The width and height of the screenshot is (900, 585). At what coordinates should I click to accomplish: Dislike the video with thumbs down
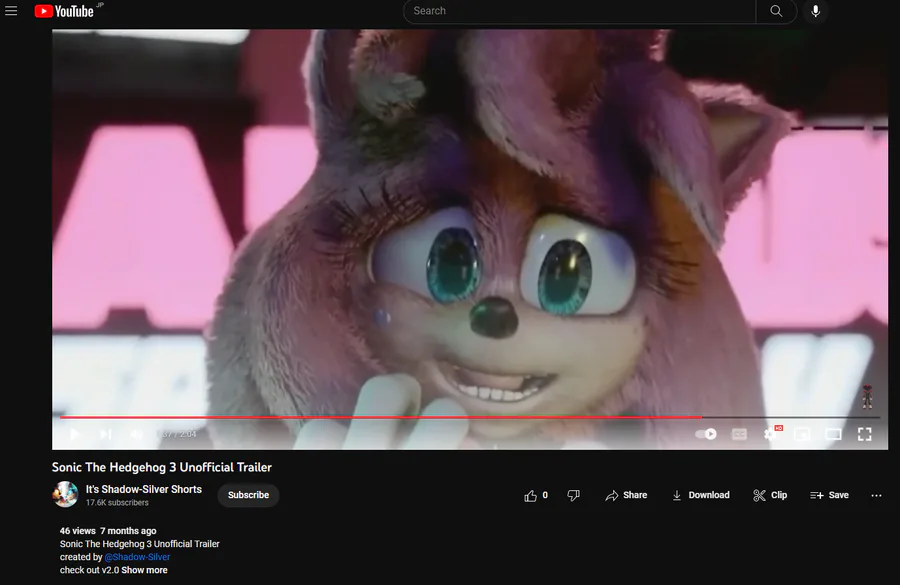pyautogui.click(x=573, y=495)
